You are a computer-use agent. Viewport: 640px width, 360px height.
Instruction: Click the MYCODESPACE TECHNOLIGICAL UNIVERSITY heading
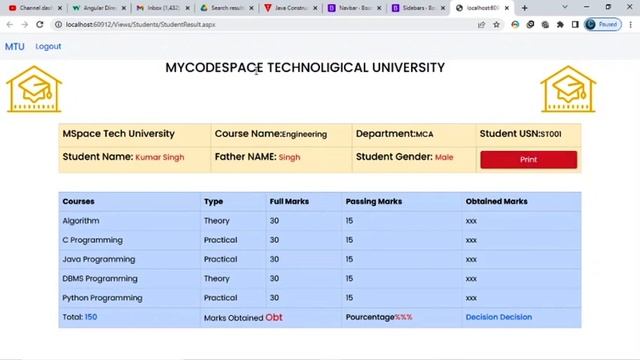(305, 68)
